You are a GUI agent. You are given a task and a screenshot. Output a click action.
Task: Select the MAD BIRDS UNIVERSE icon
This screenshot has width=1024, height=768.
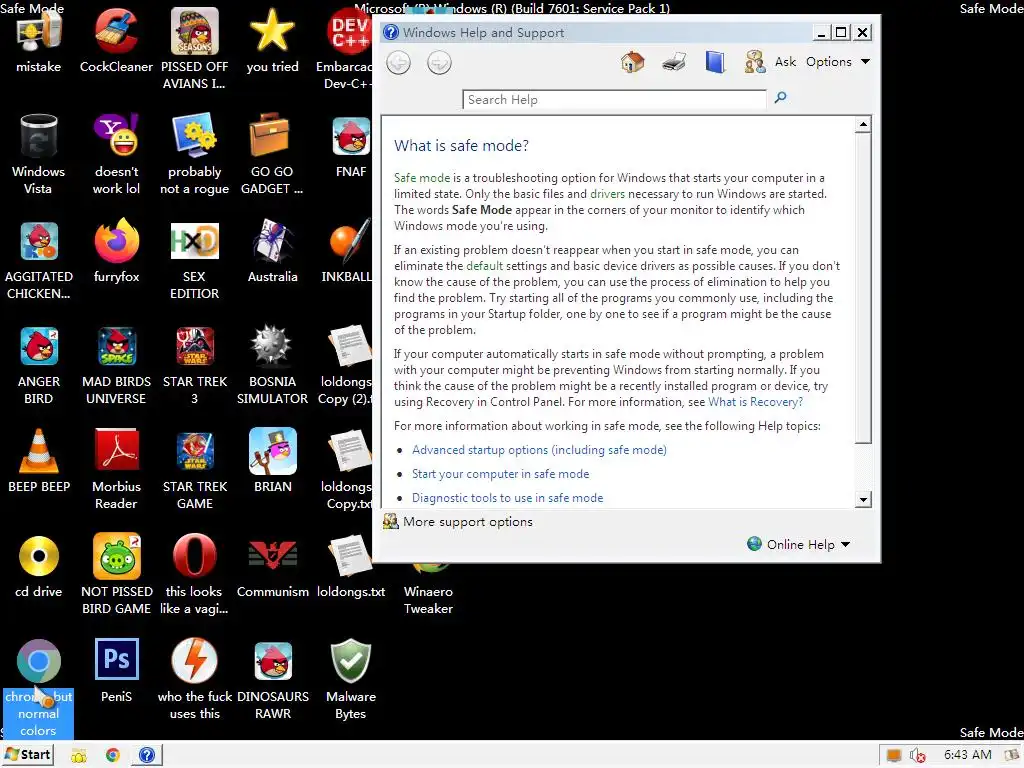[116, 364]
